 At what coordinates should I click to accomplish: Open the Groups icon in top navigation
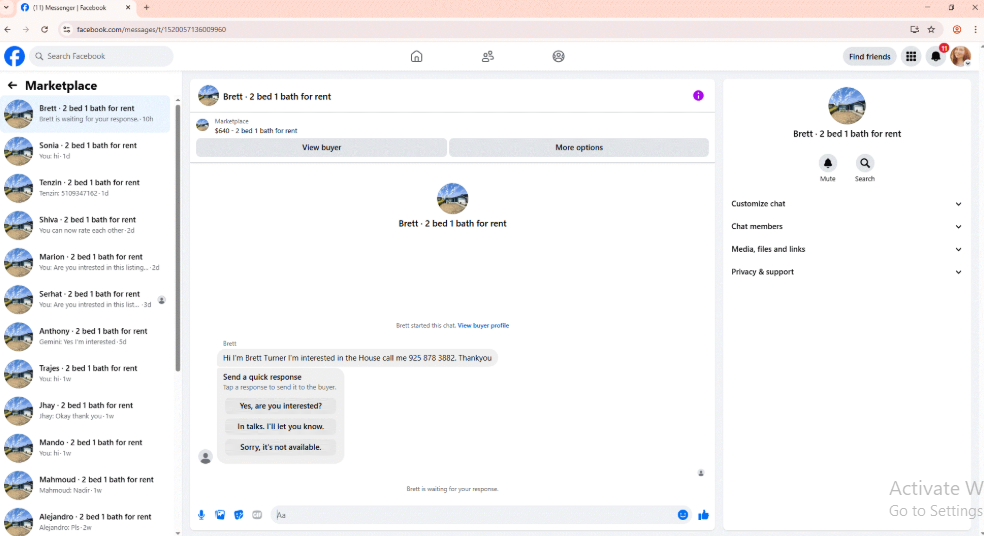pos(559,56)
